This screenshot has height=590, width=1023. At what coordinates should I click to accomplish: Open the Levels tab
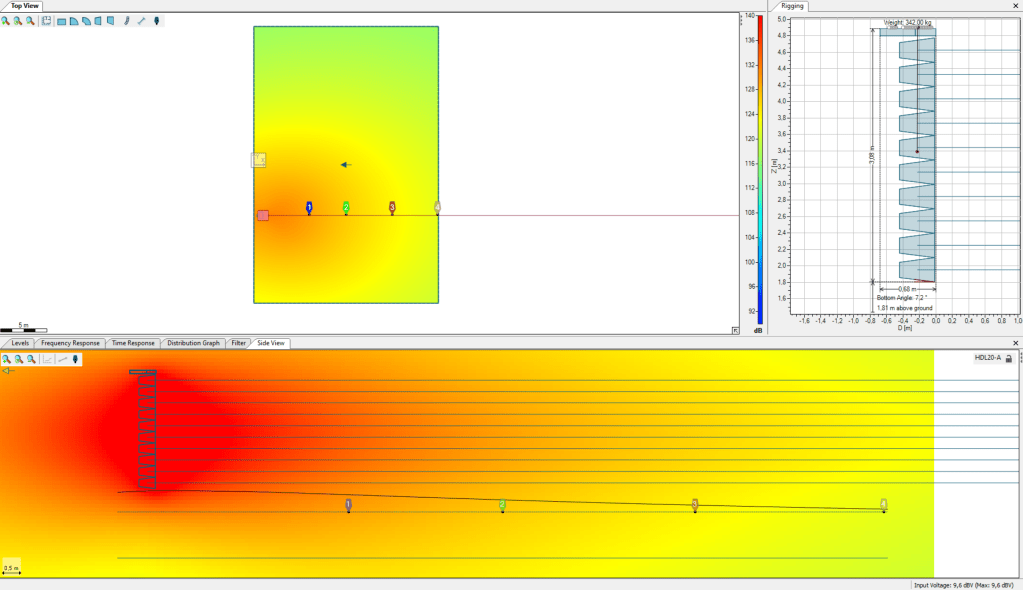point(20,343)
